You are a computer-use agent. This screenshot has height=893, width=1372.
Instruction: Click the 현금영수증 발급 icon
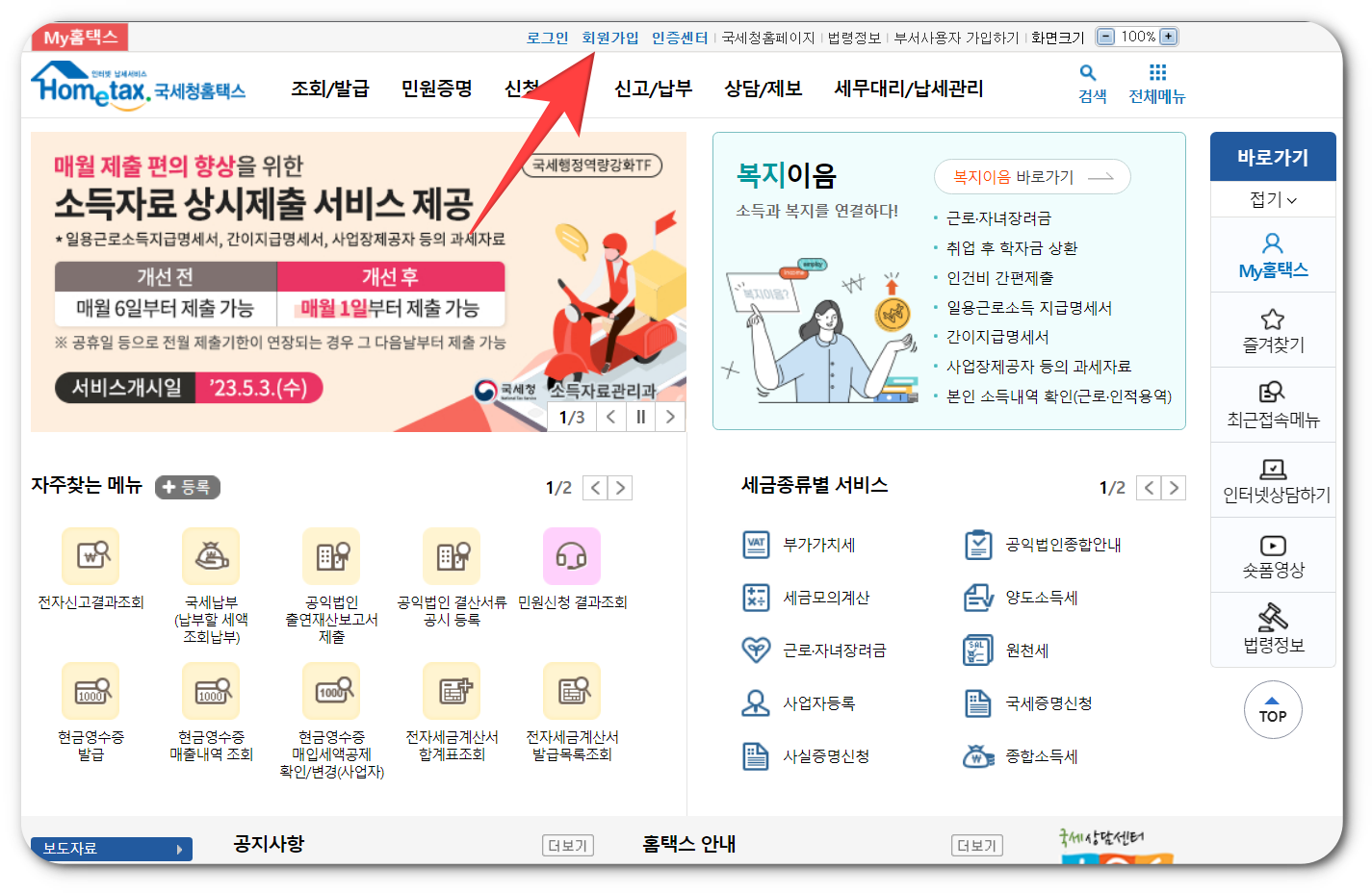[91, 691]
